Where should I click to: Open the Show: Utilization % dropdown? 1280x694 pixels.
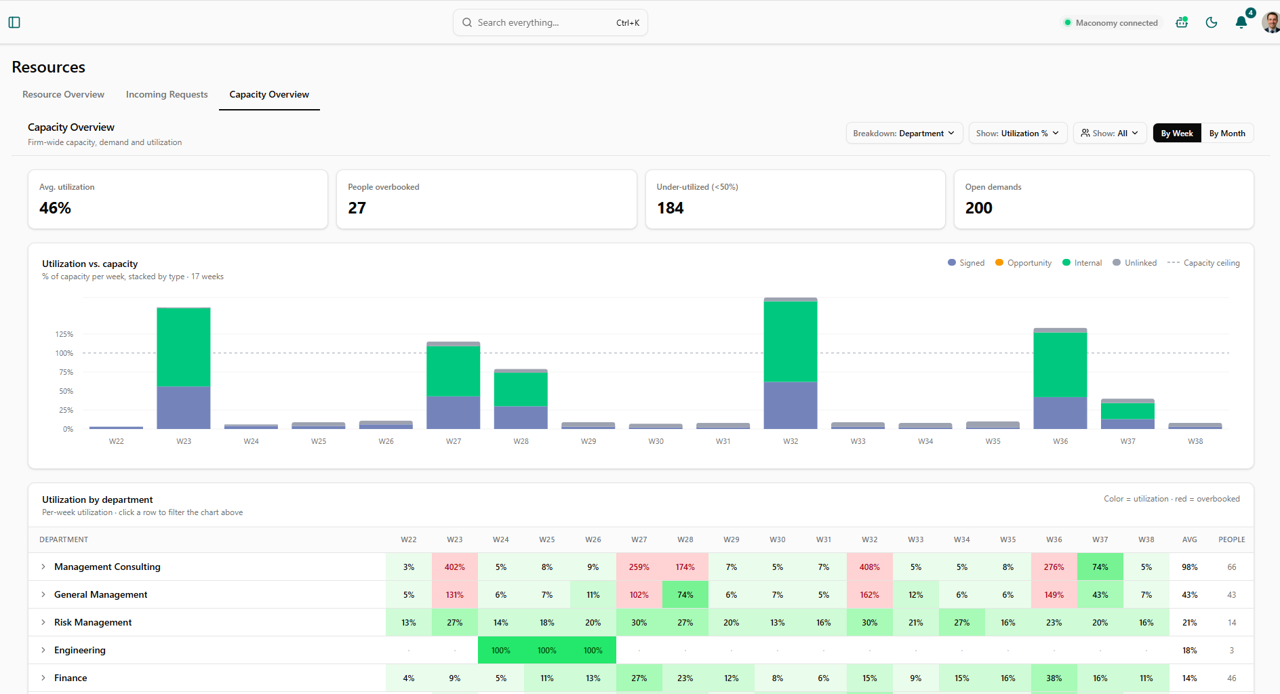(x=1018, y=133)
